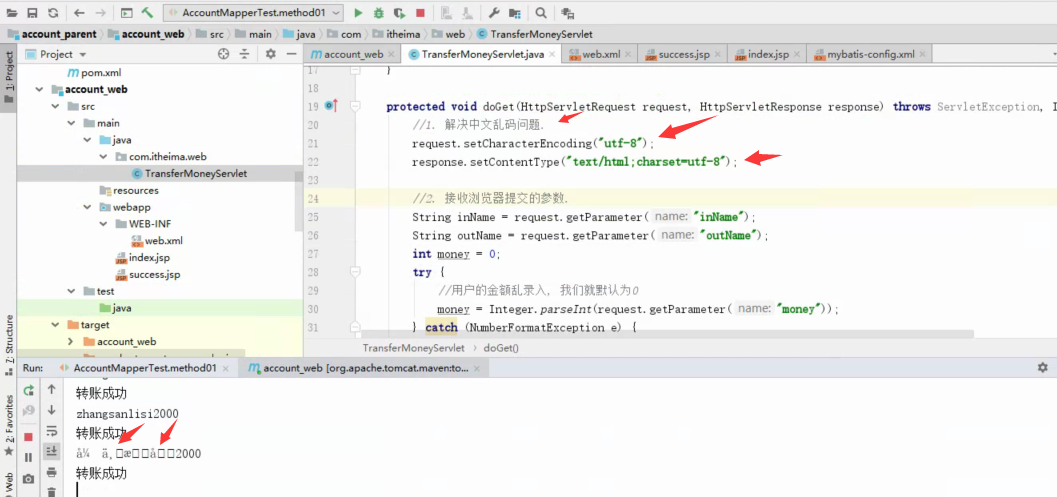Close the web.xml editor tab

point(628,55)
